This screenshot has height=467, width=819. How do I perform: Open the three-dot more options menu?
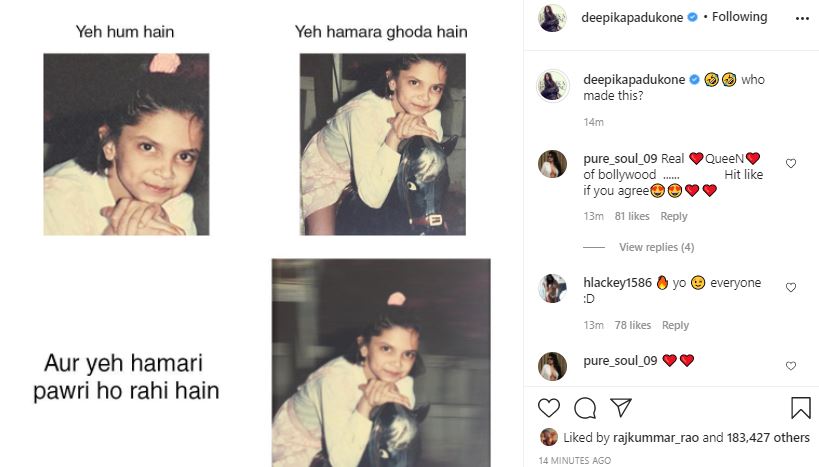tap(802, 18)
